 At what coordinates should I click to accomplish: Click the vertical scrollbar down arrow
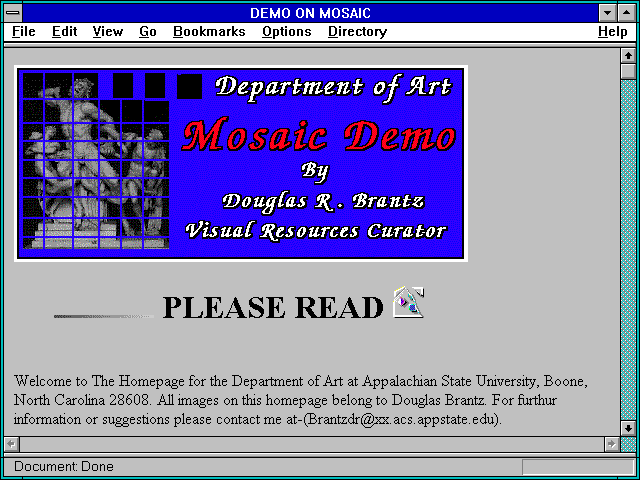click(628, 428)
